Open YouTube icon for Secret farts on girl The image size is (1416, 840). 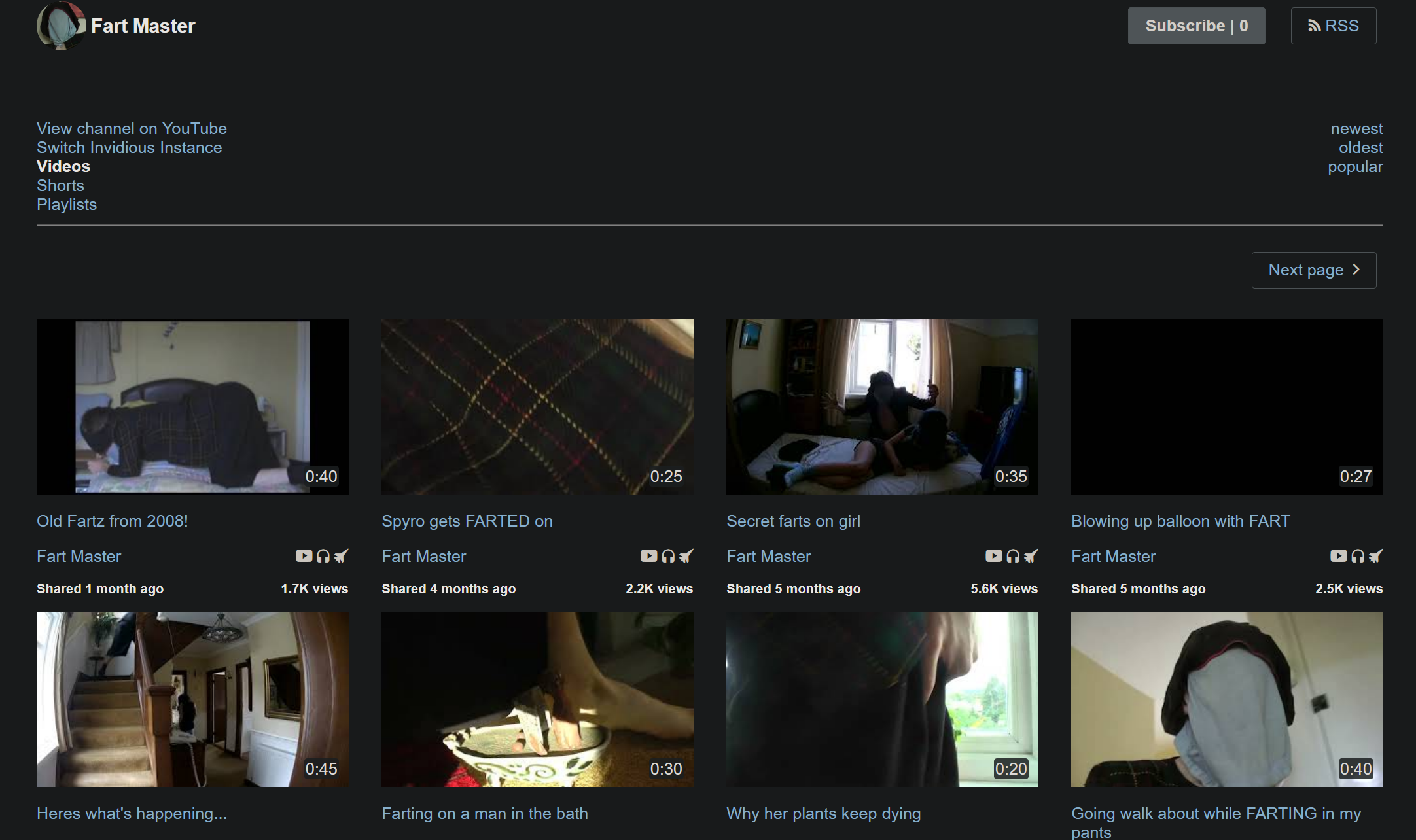(993, 556)
